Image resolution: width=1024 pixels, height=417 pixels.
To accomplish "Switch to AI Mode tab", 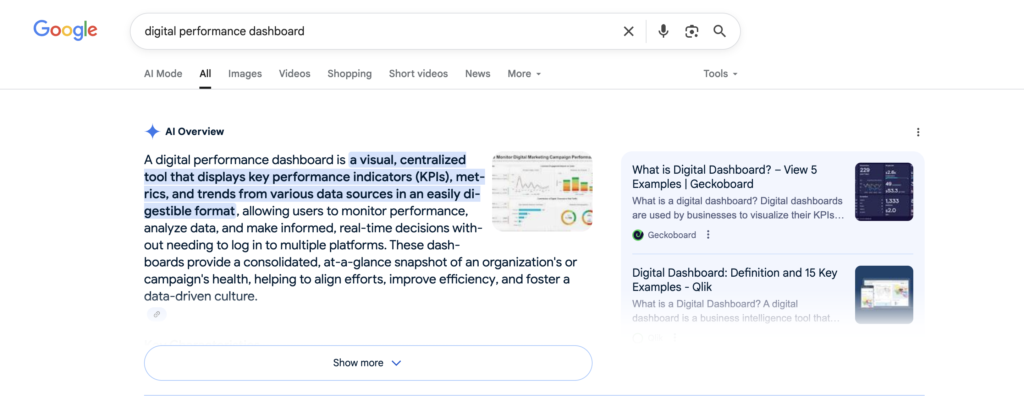I will pyautogui.click(x=163, y=74).
